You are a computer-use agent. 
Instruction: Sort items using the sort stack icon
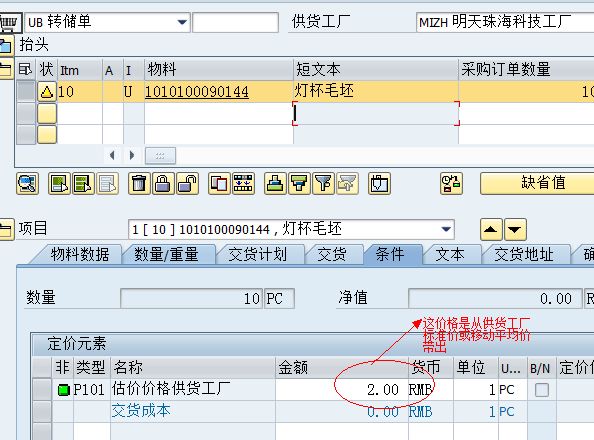275,184
